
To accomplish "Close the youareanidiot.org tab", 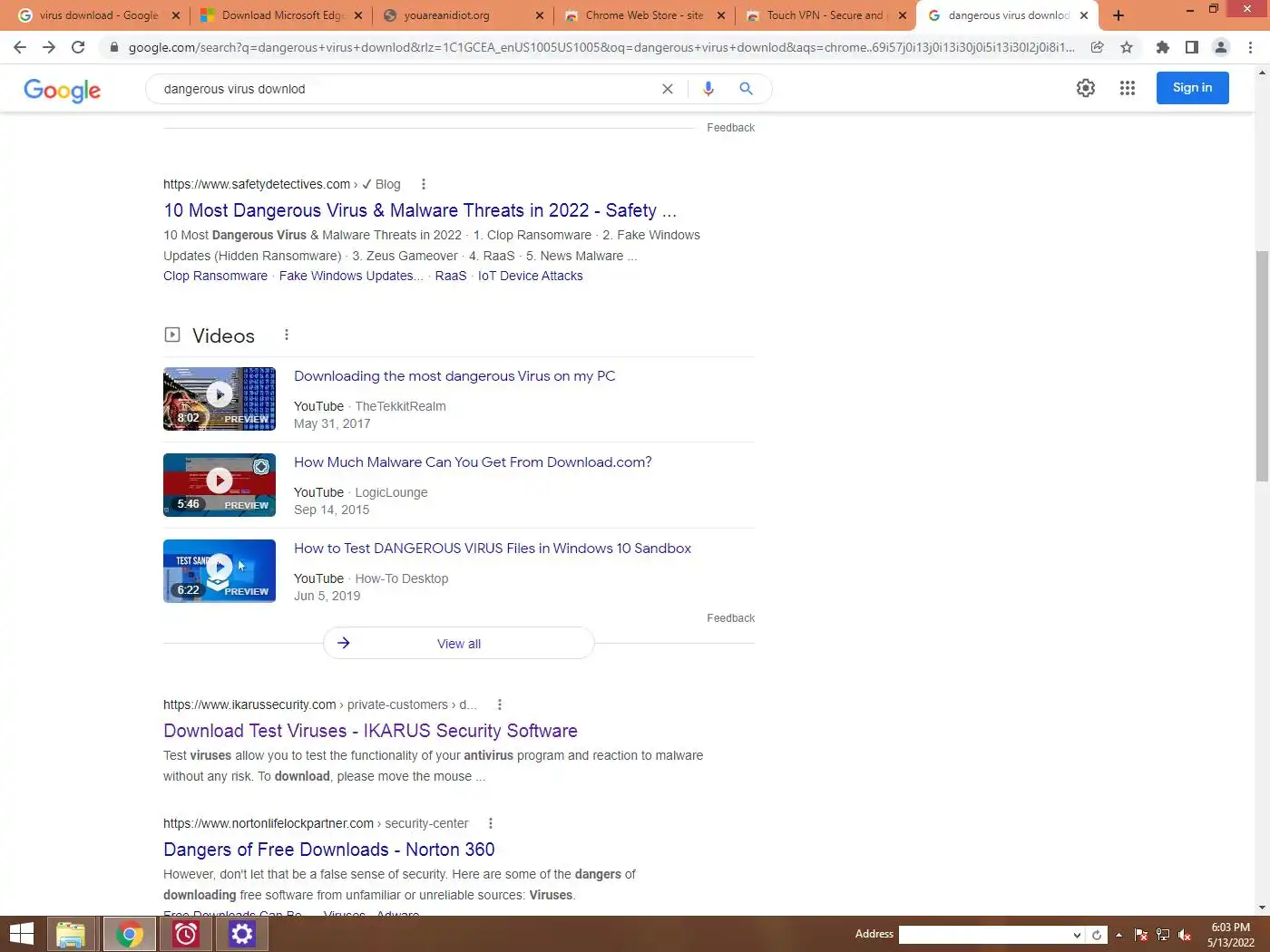I will point(540,15).
